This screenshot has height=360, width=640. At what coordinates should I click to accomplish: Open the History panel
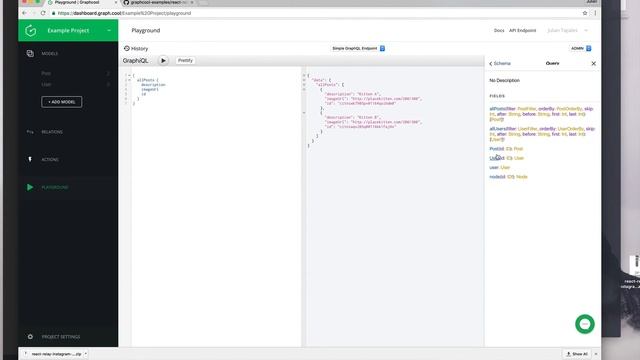139,49
